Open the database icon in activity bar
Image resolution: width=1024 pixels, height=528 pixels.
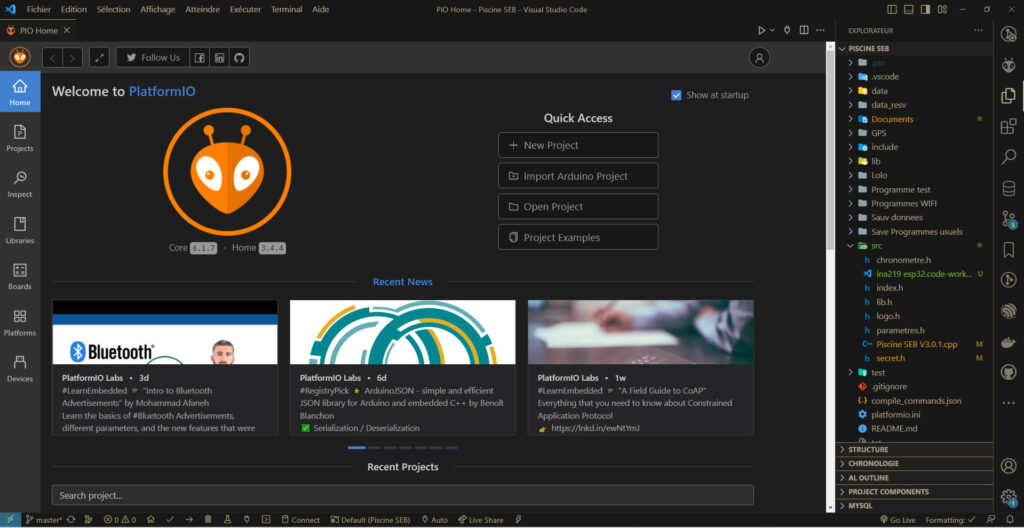[x=1008, y=188]
